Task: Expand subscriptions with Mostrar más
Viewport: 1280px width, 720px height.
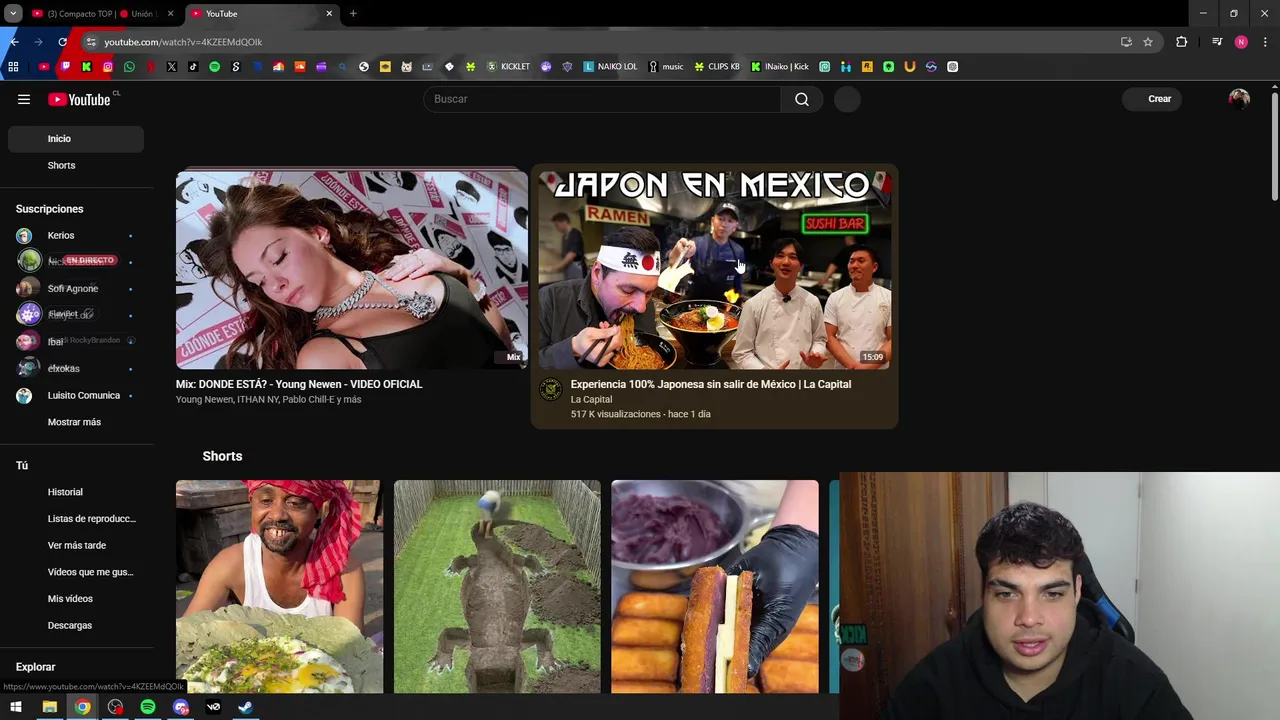Action: click(x=76, y=422)
